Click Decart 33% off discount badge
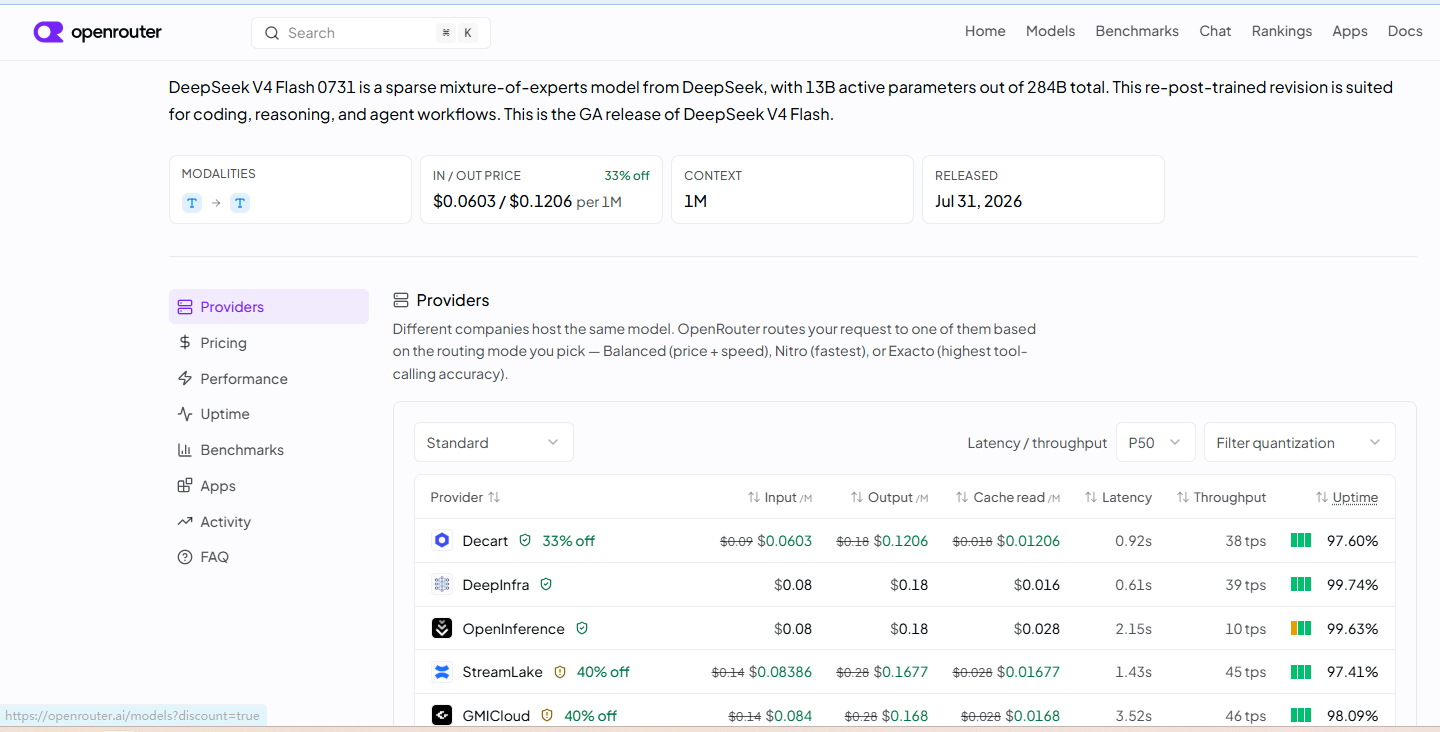Viewport: 1440px width, 732px height. click(x=568, y=541)
